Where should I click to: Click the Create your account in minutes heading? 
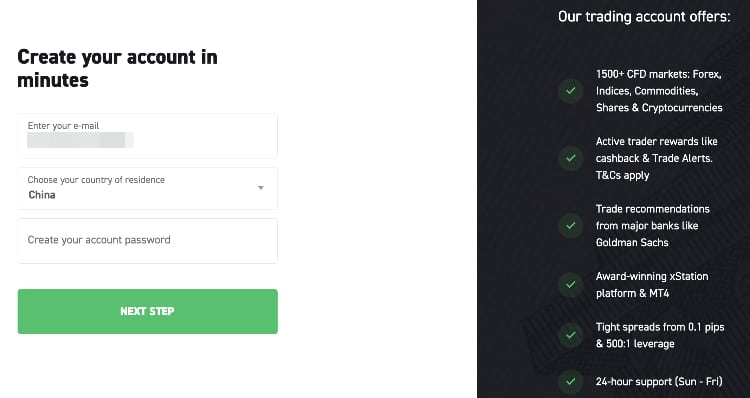(117, 68)
